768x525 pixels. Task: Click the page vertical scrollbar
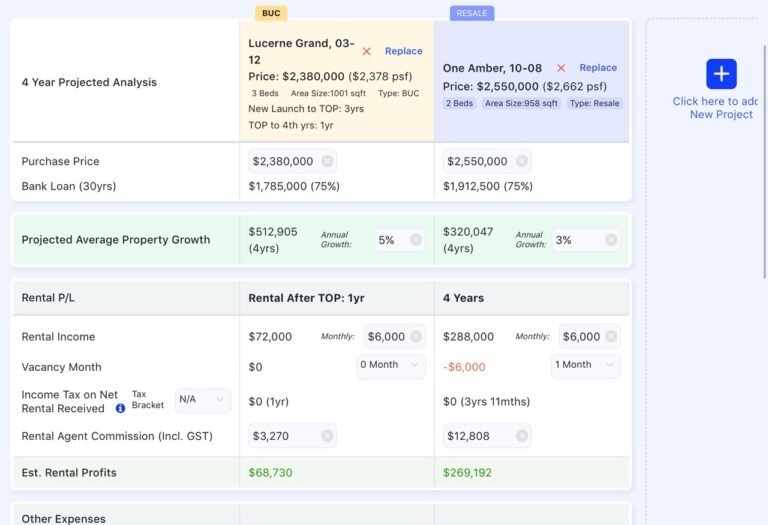pos(765,162)
